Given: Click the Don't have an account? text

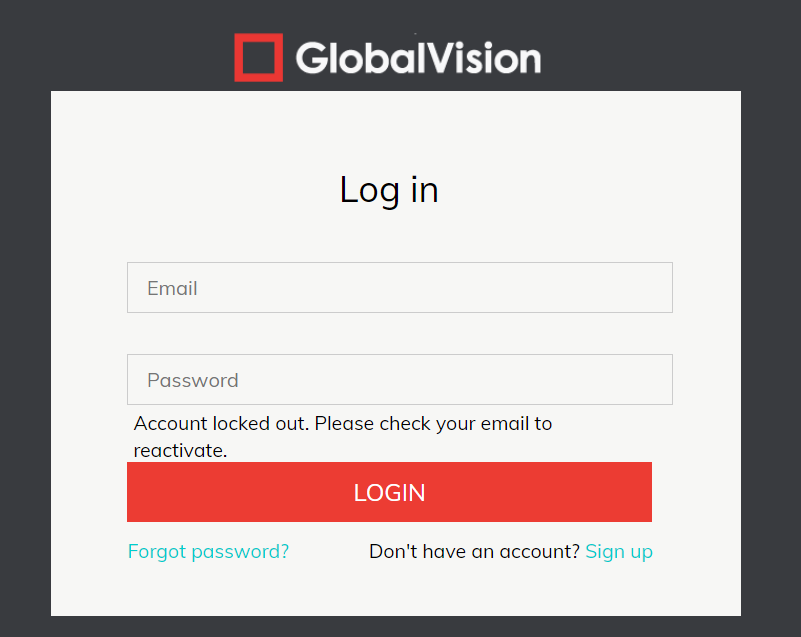Looking at the screenshot, I should (x=474, y=551).
